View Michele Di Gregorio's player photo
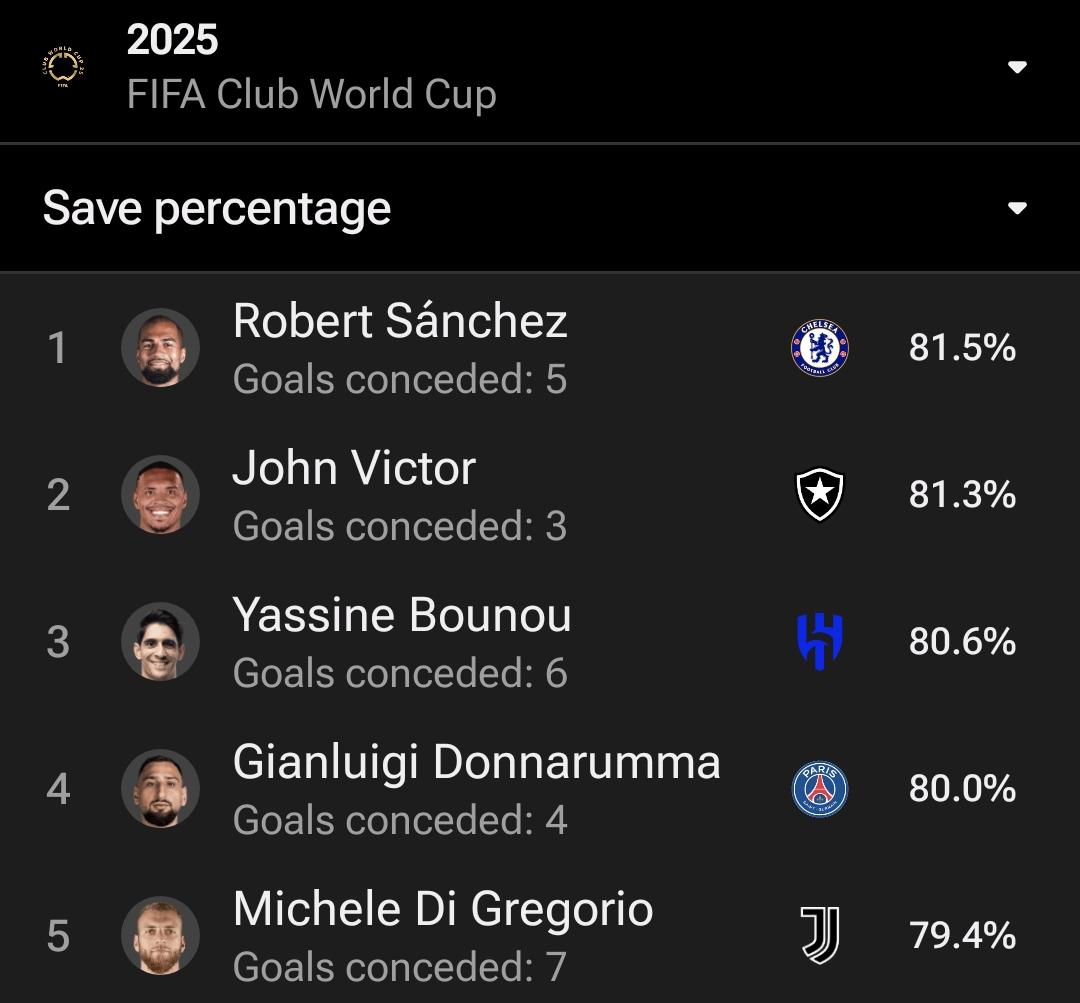 [160, 936]
